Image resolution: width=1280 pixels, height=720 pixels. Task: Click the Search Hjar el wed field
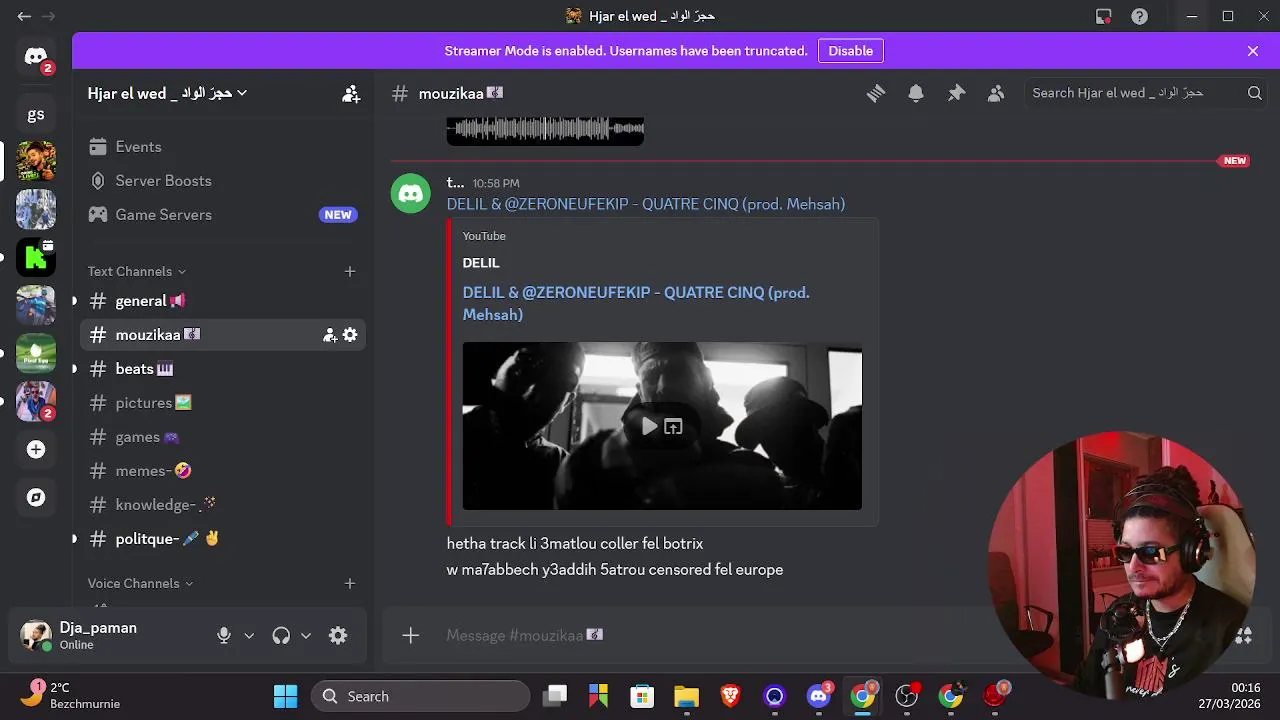(1146, 93)
